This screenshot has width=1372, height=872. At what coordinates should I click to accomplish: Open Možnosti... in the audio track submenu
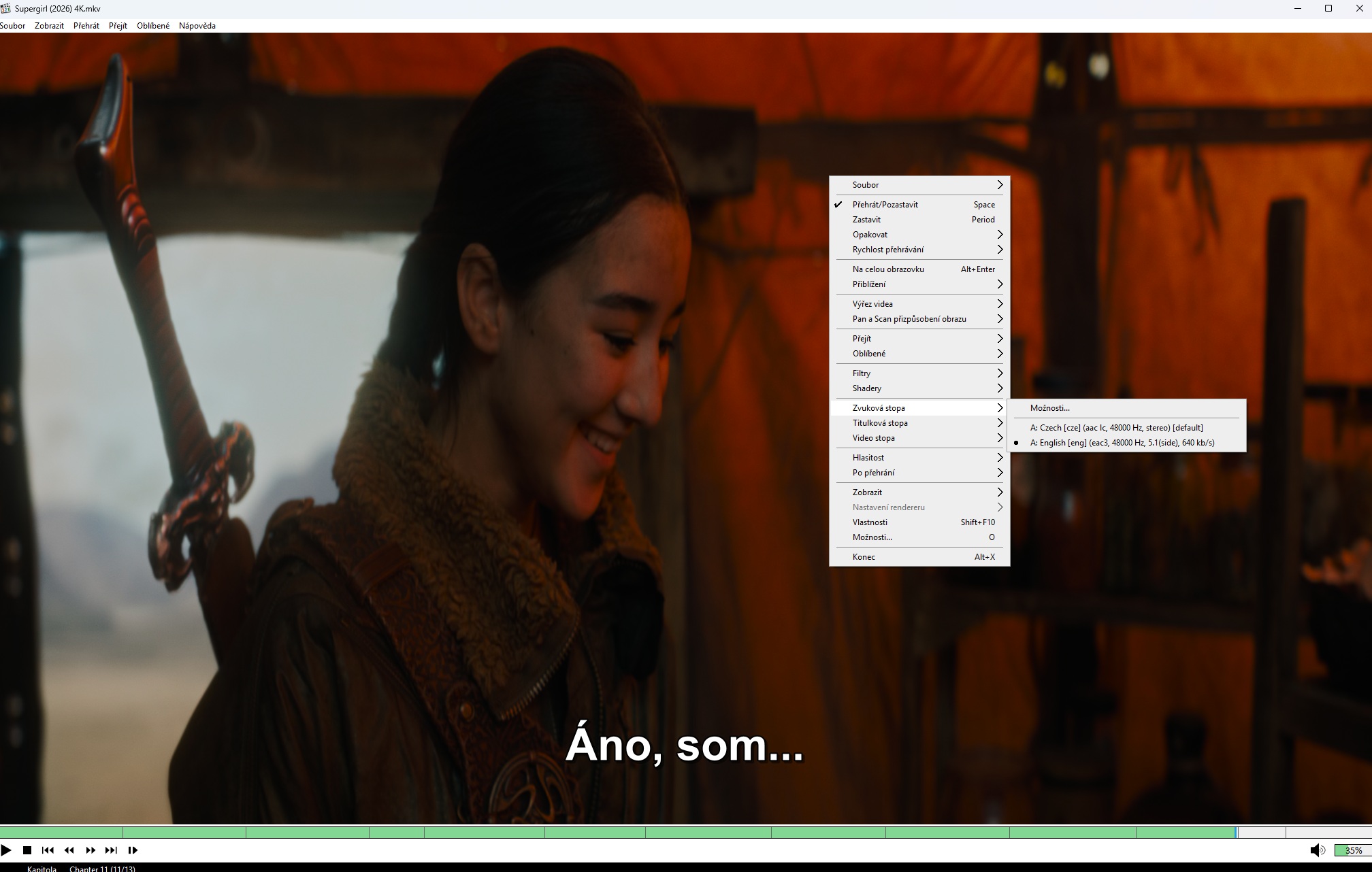point(1126,408)
